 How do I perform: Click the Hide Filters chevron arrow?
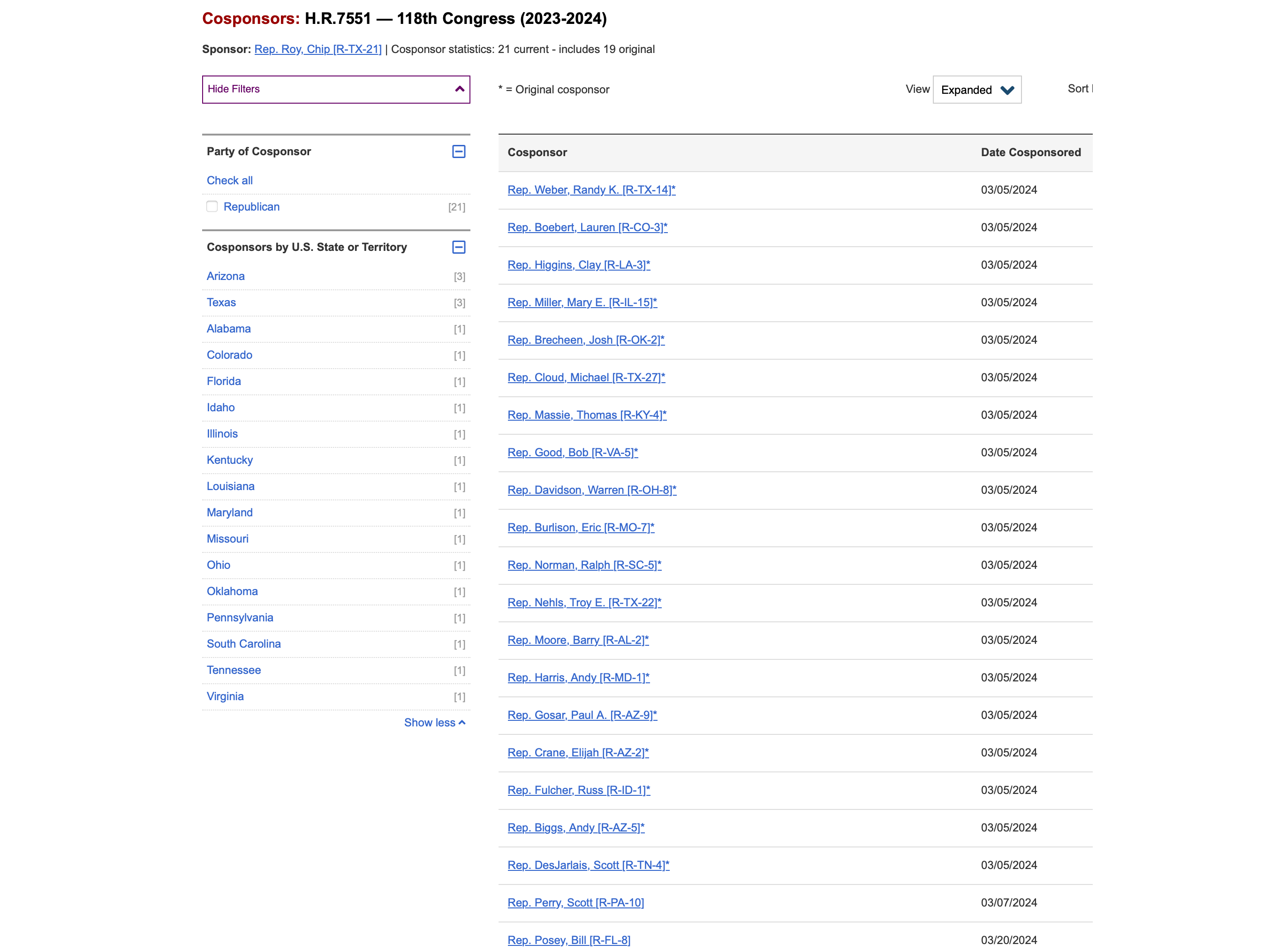(459, 89)
